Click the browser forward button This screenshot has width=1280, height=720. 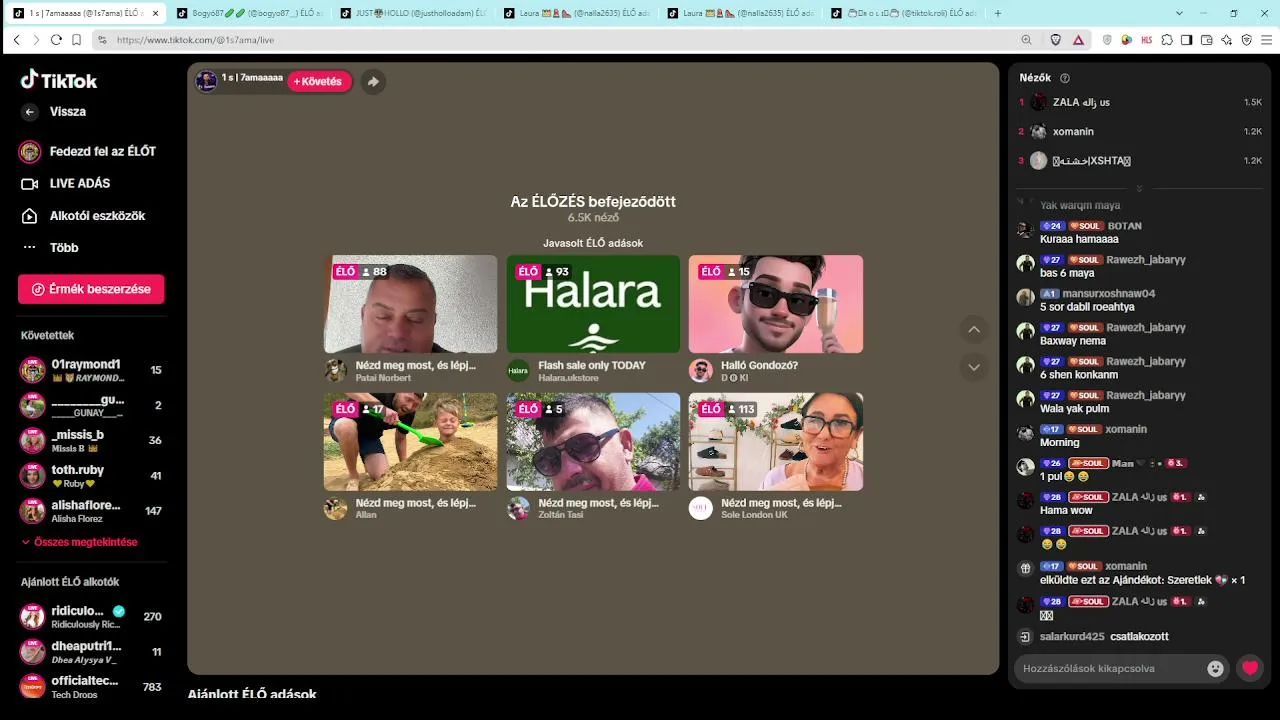pos(36,40)
